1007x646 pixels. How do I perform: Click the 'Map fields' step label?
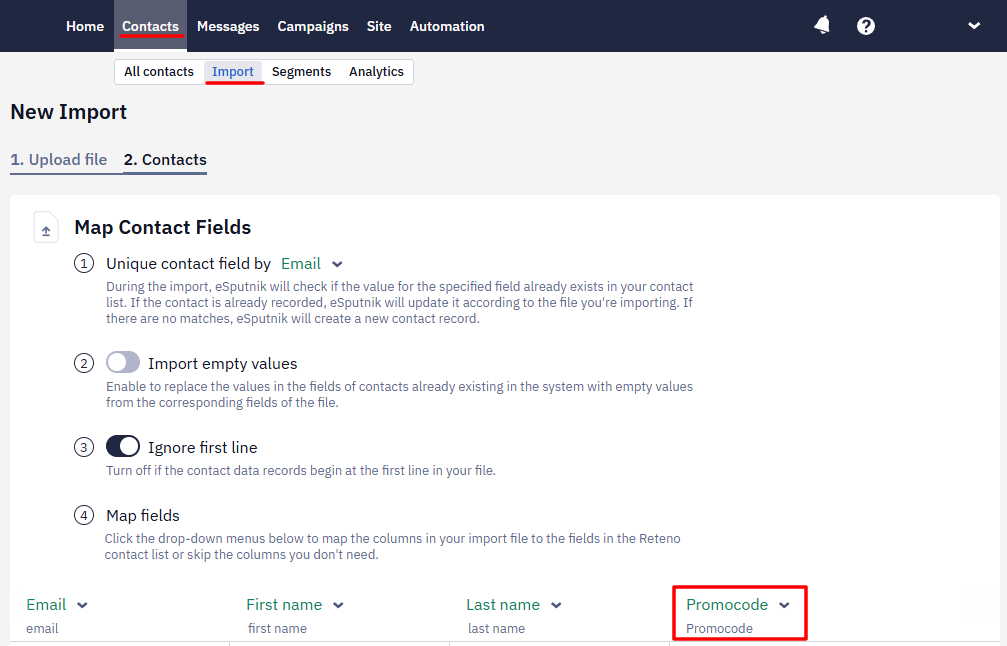click(143, 515)
